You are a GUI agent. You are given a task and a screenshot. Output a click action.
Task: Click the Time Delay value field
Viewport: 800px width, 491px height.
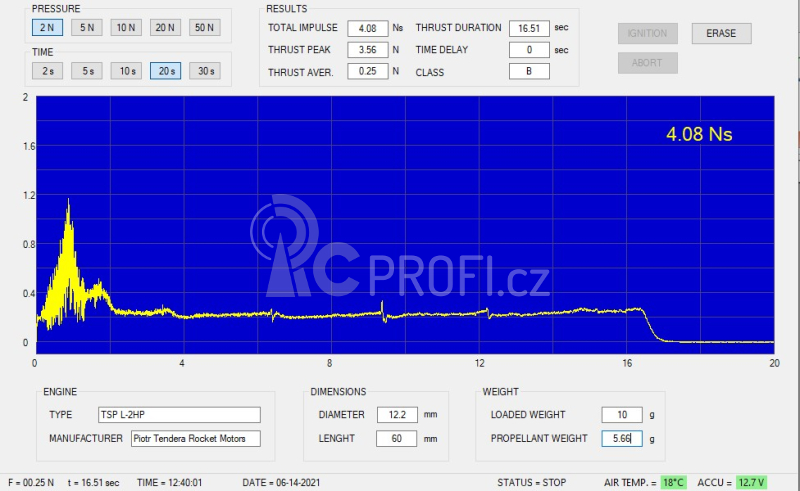pyautogui.click(x=529, y=50)
